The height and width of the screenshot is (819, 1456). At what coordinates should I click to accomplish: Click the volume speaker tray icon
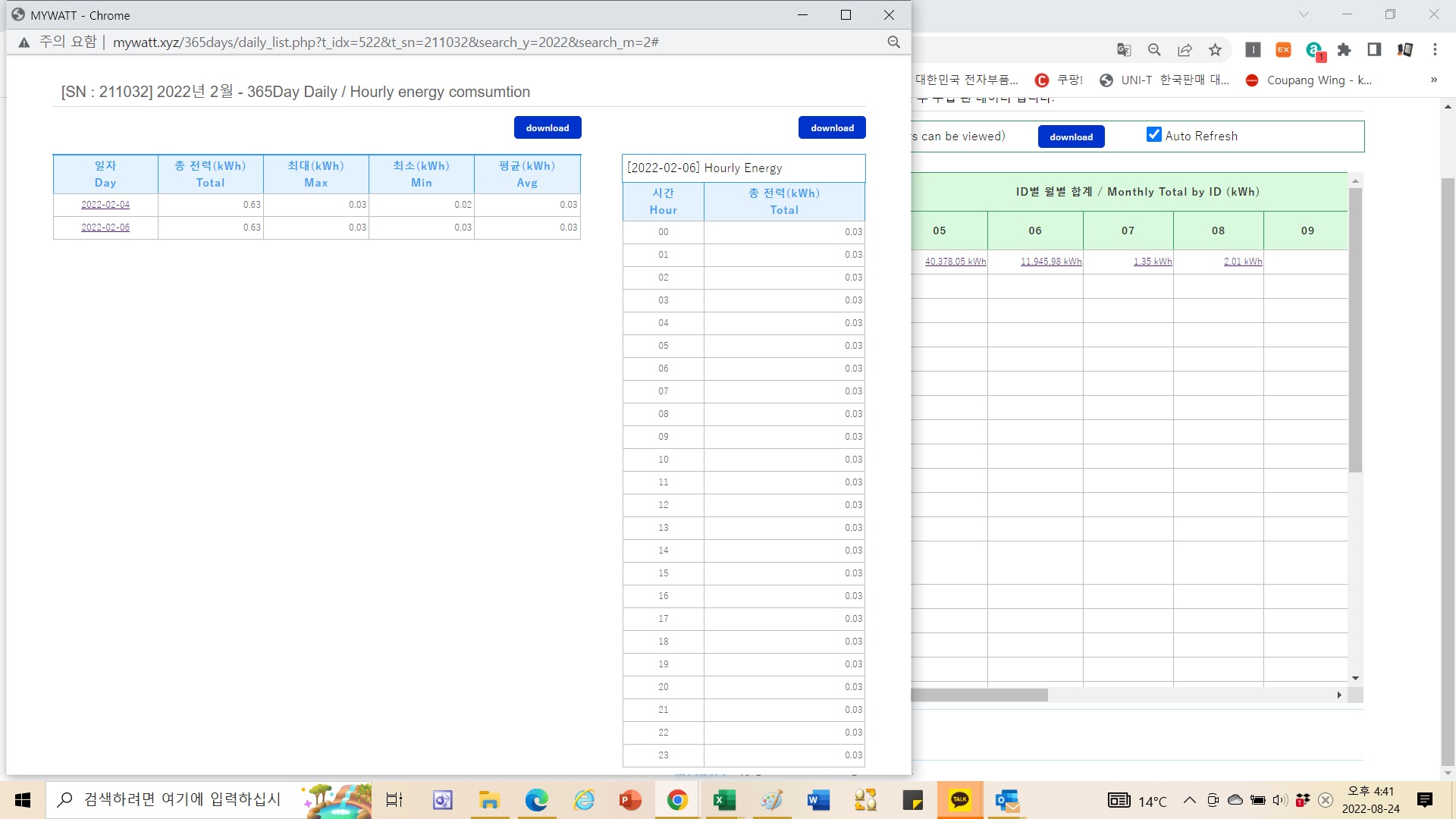(x=1280, y=800)
